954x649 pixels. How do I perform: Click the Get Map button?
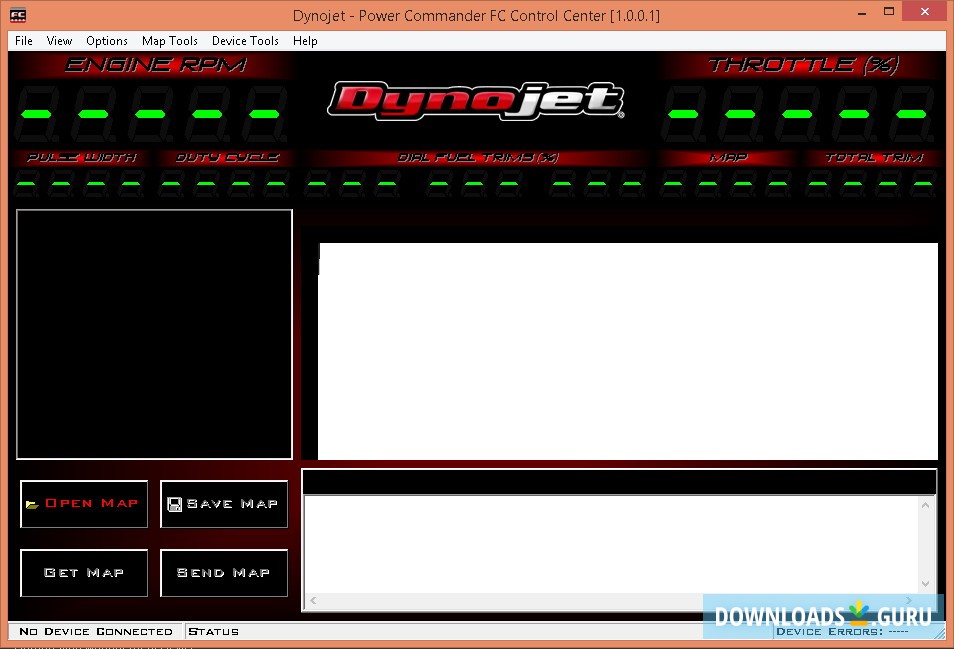coord(84,573)
